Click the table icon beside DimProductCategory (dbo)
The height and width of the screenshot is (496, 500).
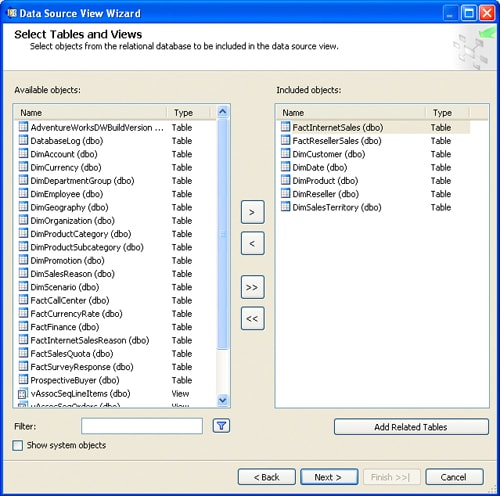[23, 233]
